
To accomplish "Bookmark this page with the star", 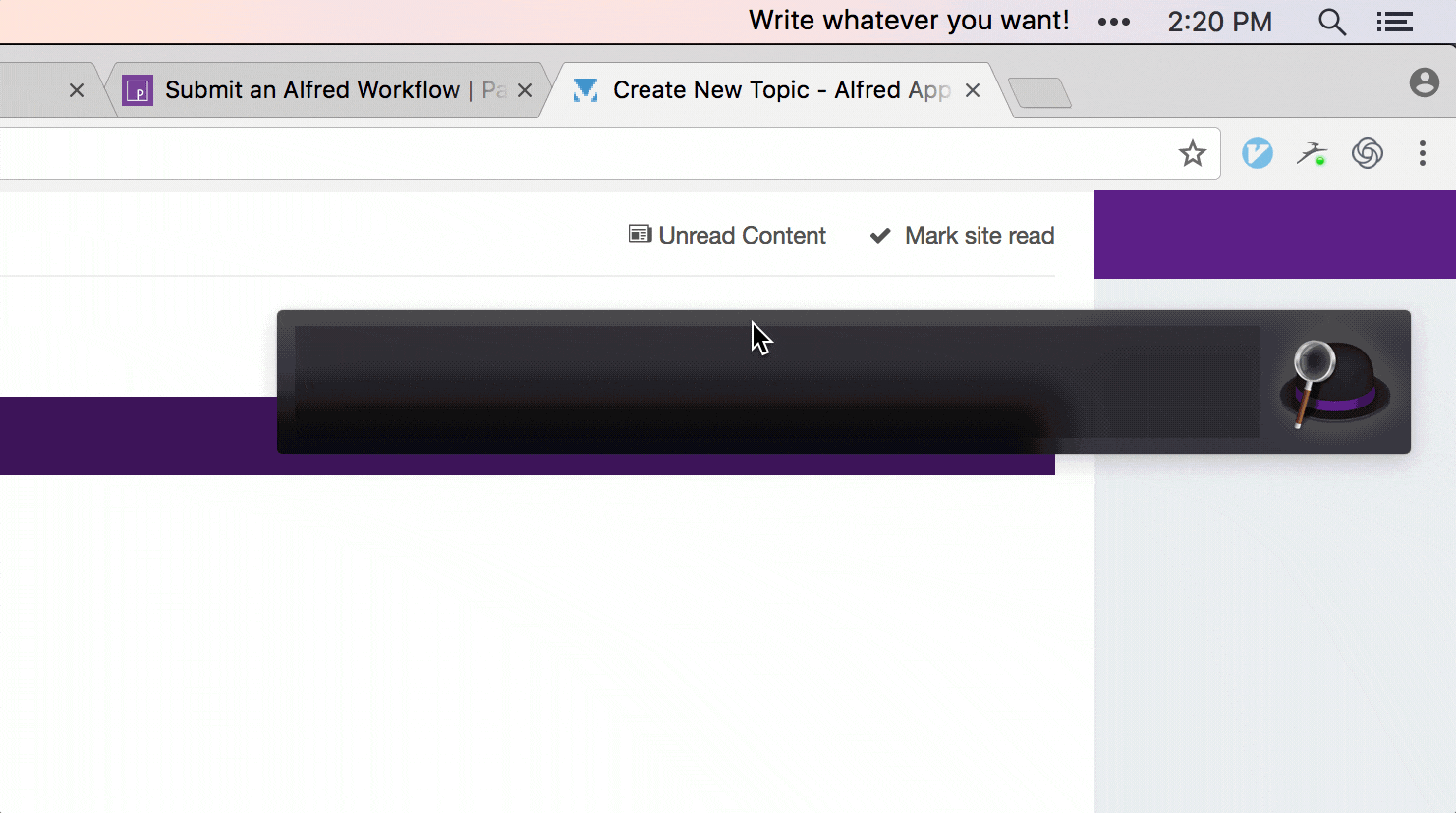I will (x=1192, y=153).
